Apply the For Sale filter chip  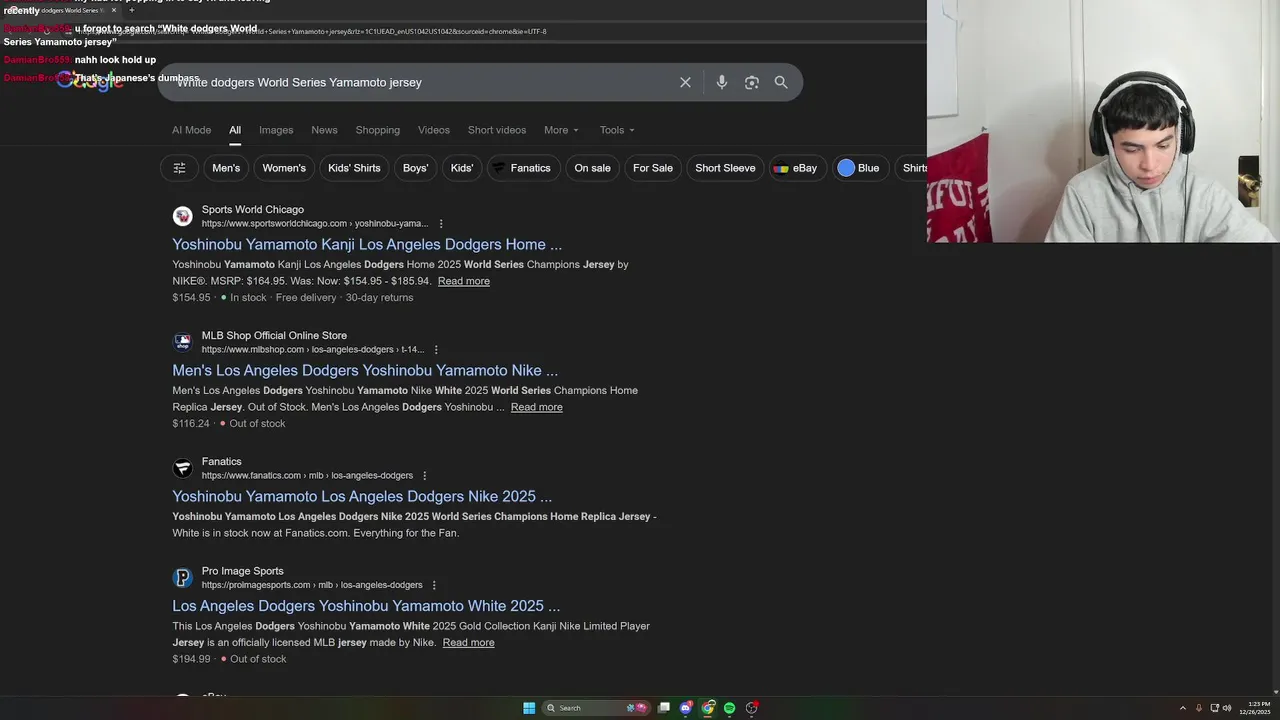653,168
